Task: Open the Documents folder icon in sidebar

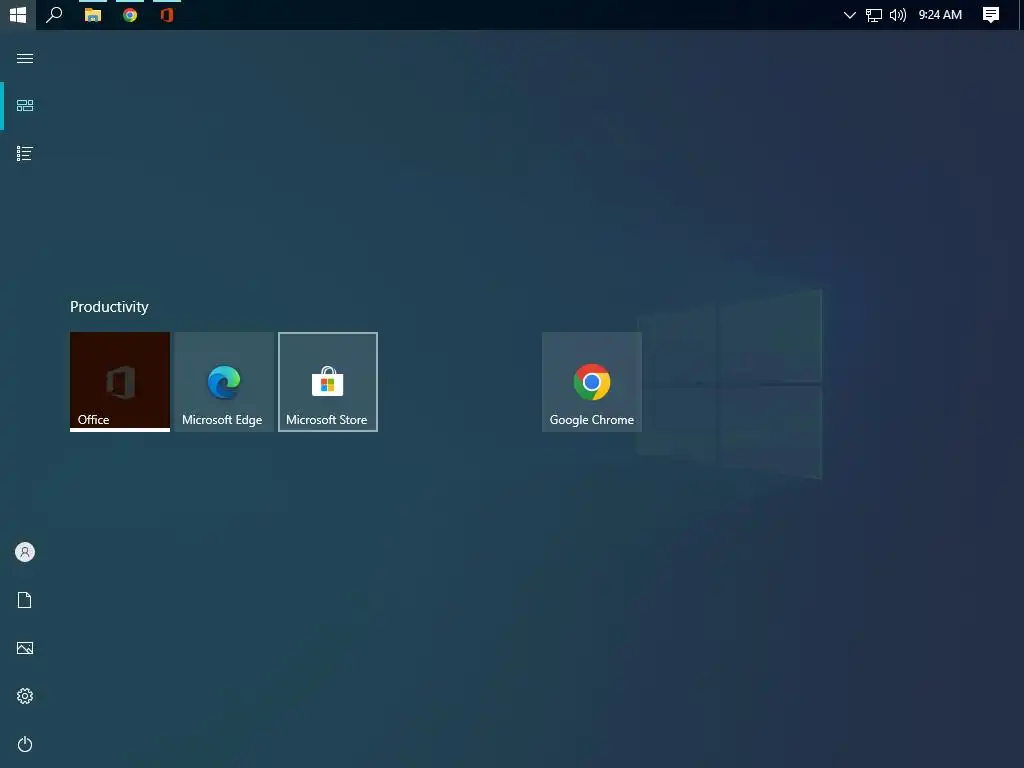Action: pos(25,600)
